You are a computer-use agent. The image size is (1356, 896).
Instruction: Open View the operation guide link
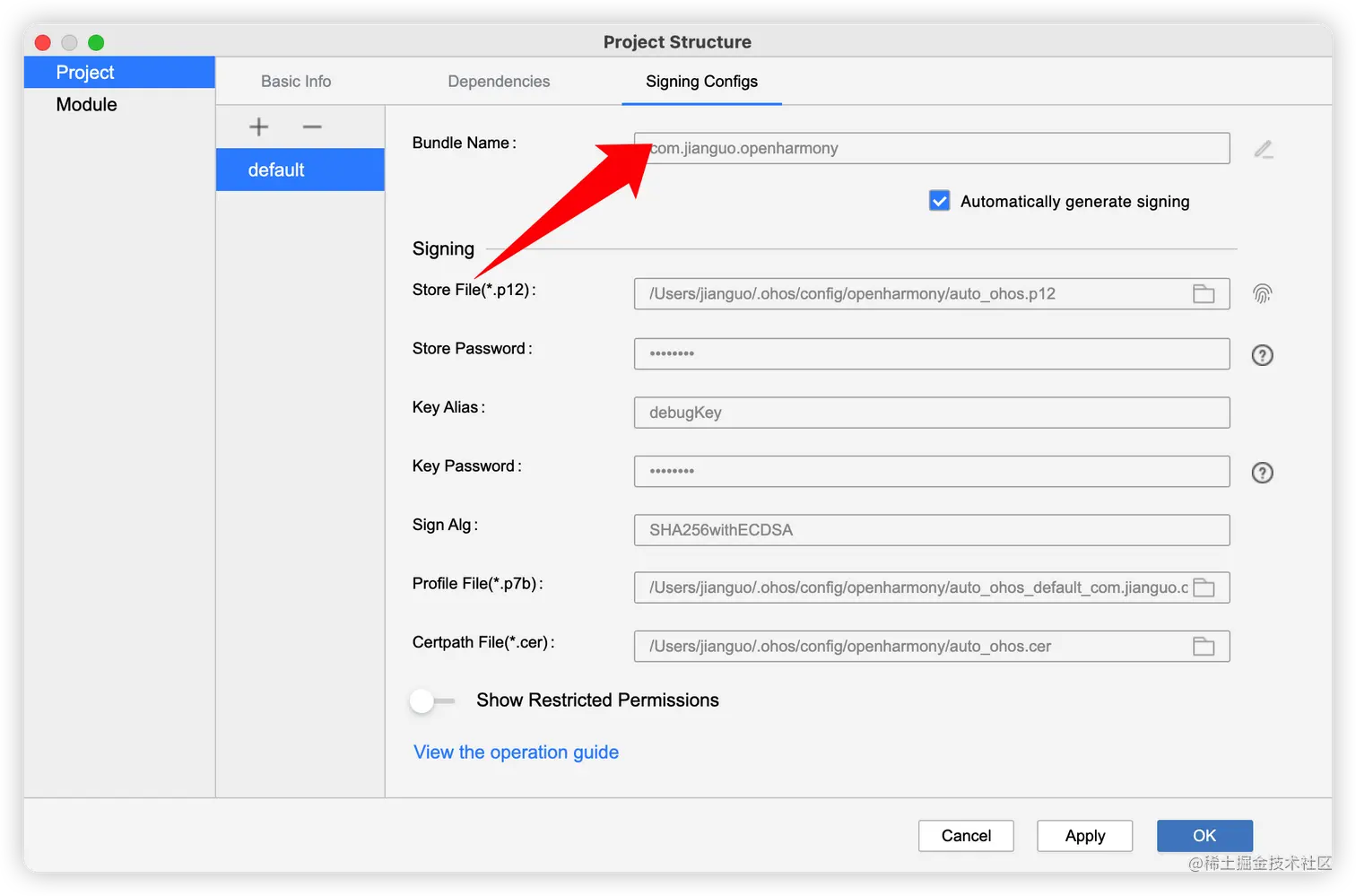(516, 752)
